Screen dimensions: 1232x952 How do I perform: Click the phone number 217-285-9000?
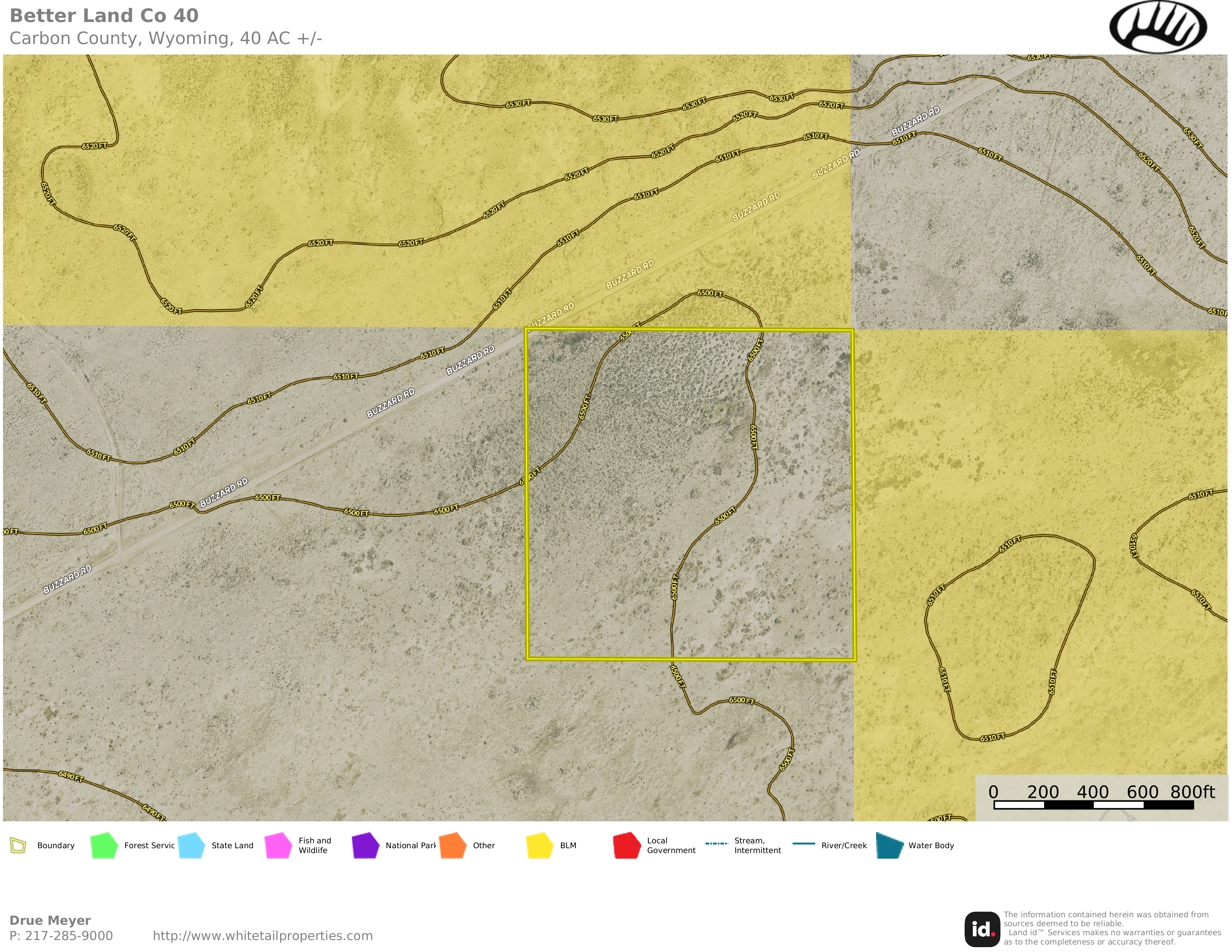(x=69, y=936)
